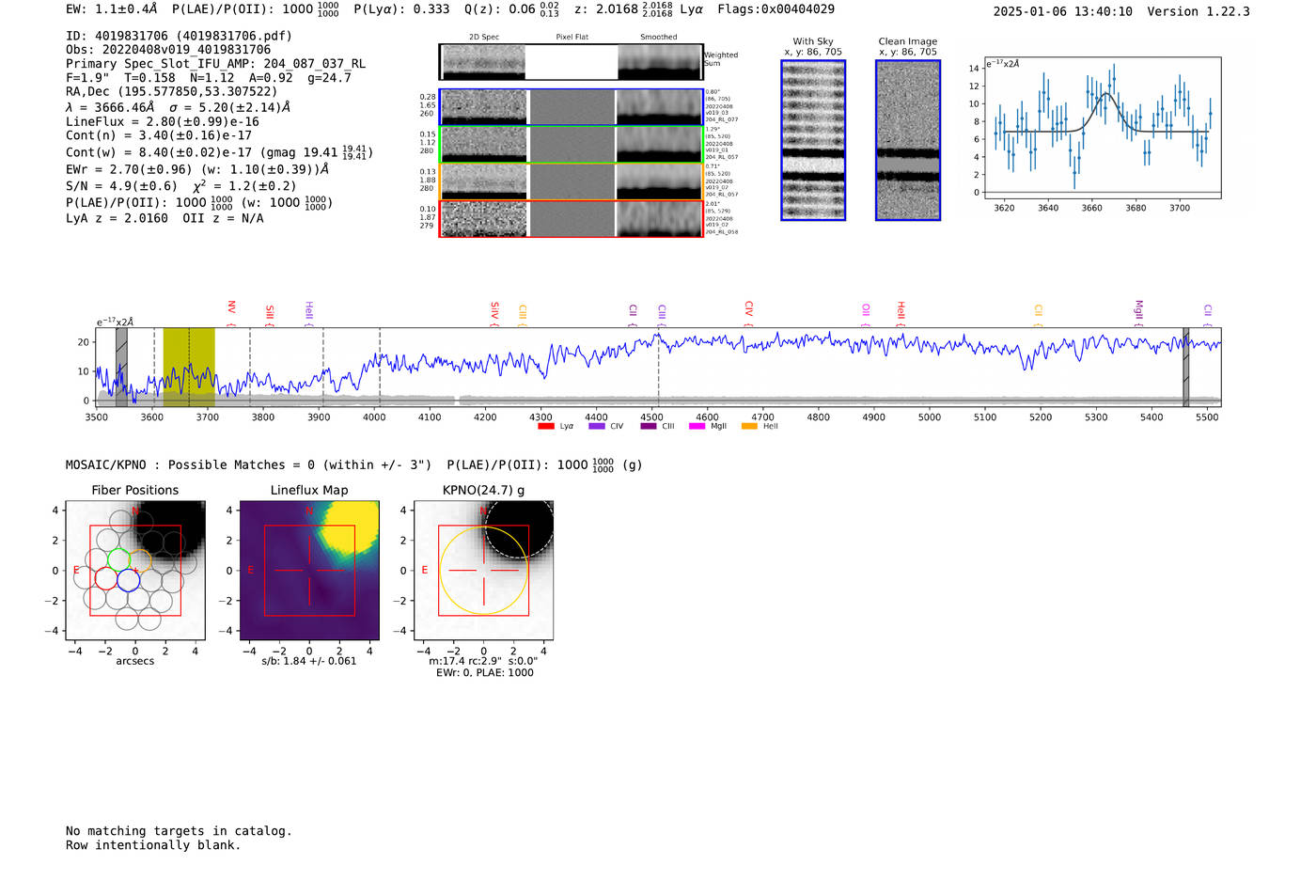Select LineFlux = 2.80(±0.99)e-16 text

(x=162, y=121)
